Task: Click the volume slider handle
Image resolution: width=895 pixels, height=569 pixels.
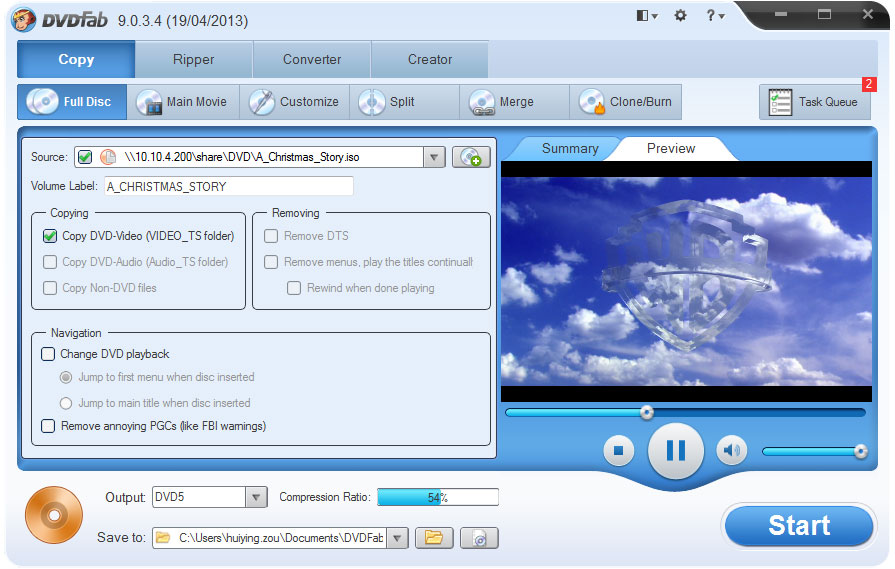Action: click(x=860, y=451)
